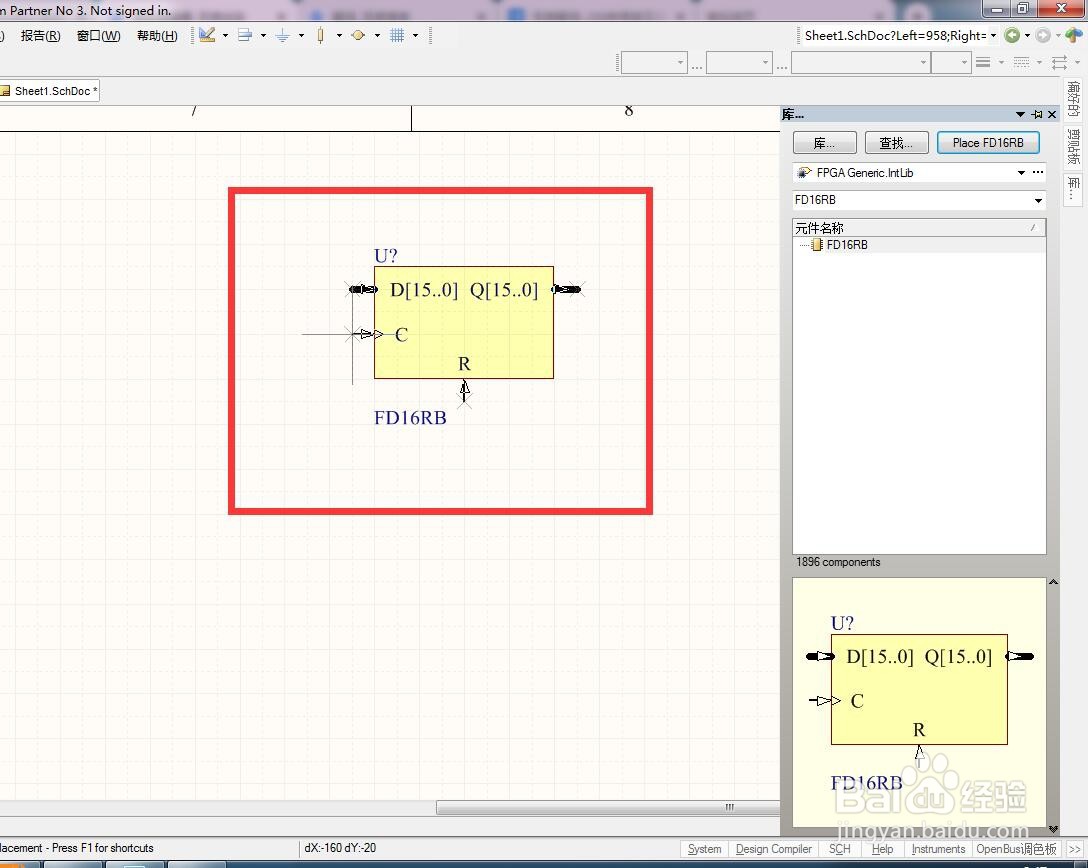Click the component preview scroll-down arrow
The image size is (1088, 868).
pyautogui.click(x=1053, y=828)
